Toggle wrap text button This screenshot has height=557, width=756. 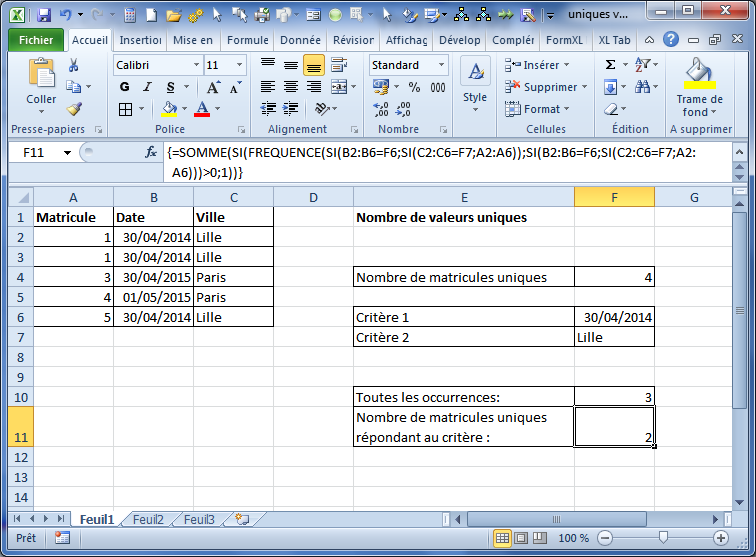(x=339, y=65)
